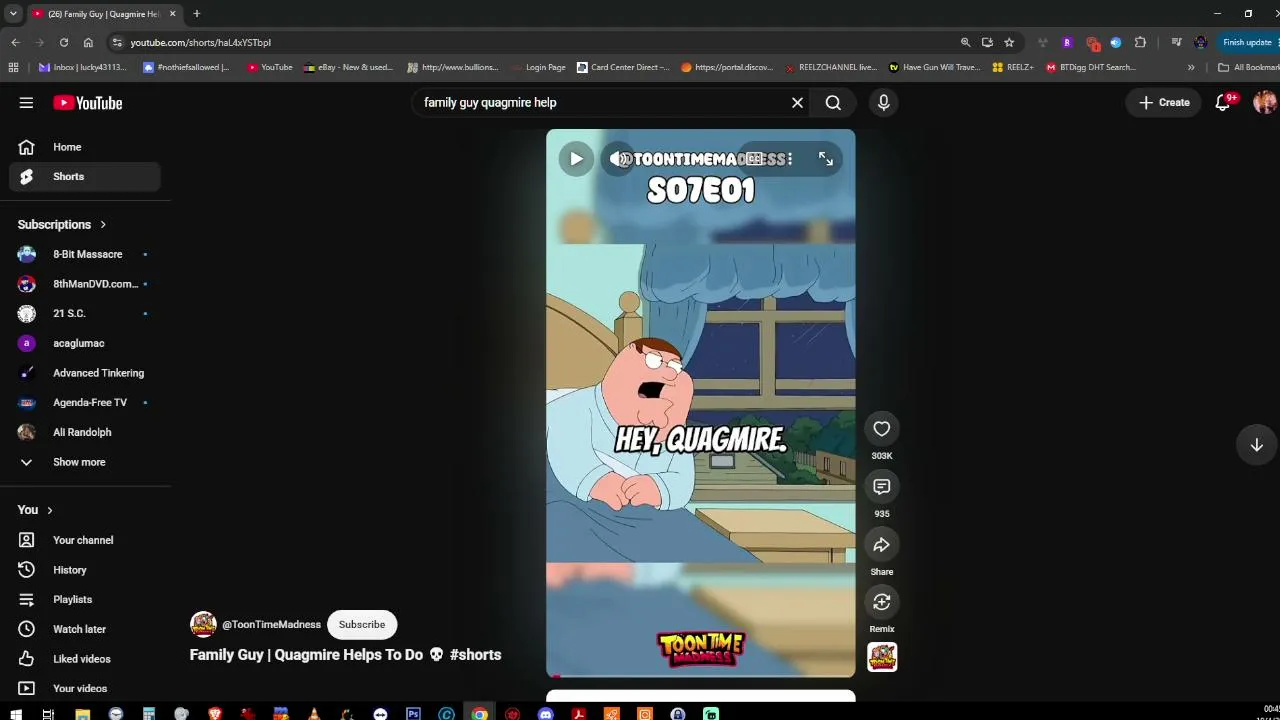Open the short's sound thumbnail
The width and height of the screenshot is (1280, 720).
click(882, 657)
